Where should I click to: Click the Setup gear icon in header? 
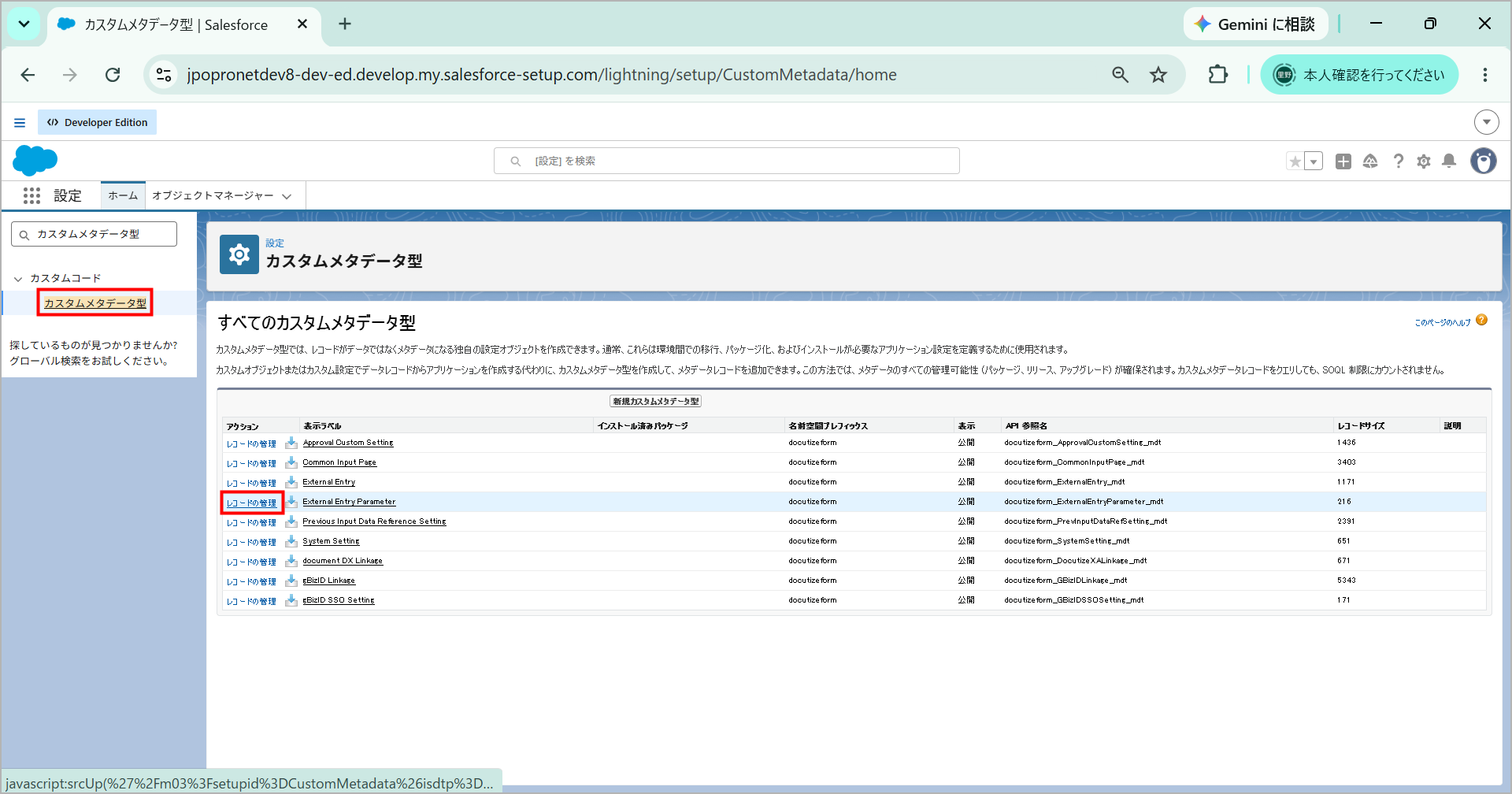pos(1424,161)
